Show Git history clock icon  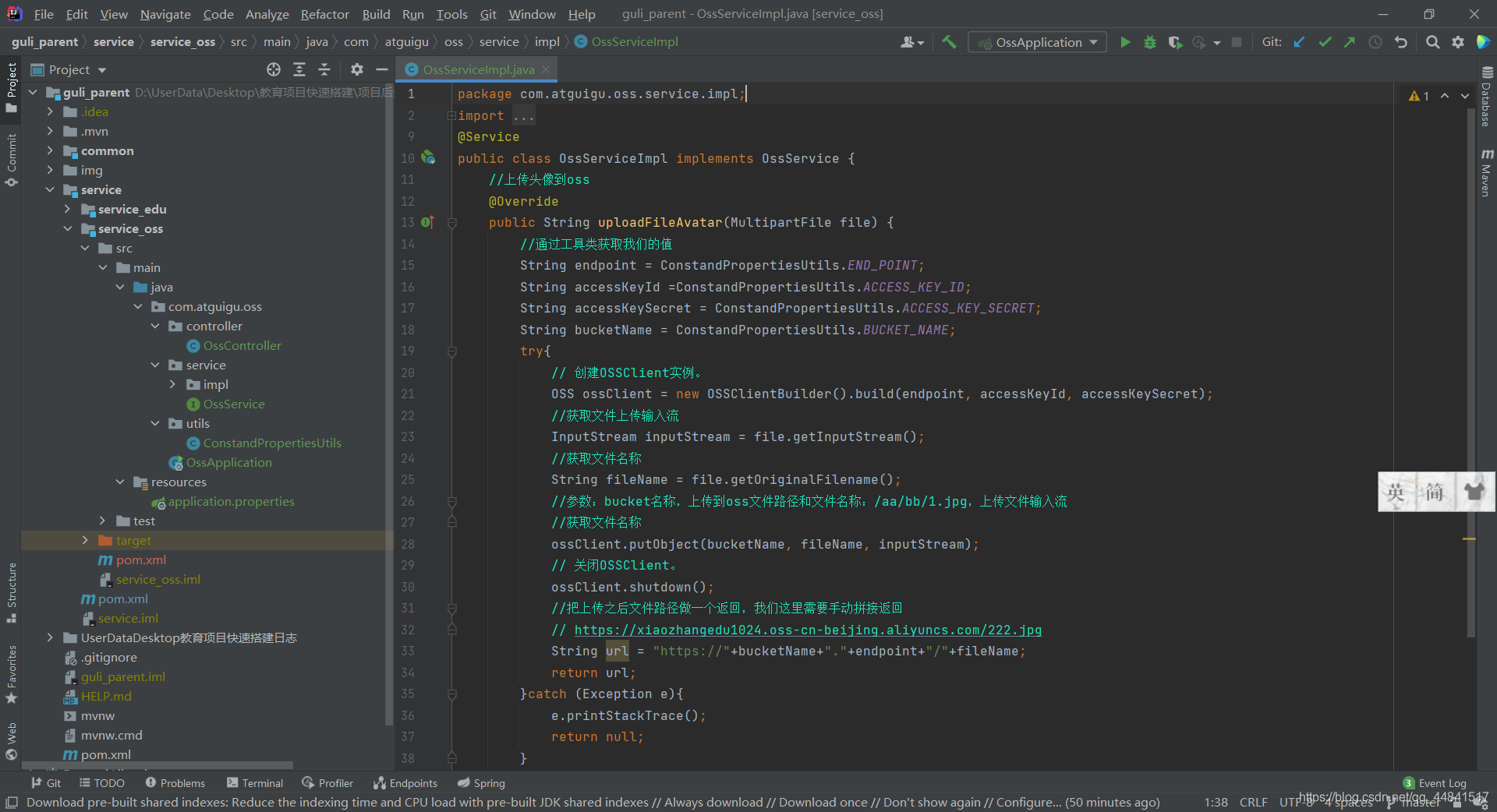tap(1375, 42)
